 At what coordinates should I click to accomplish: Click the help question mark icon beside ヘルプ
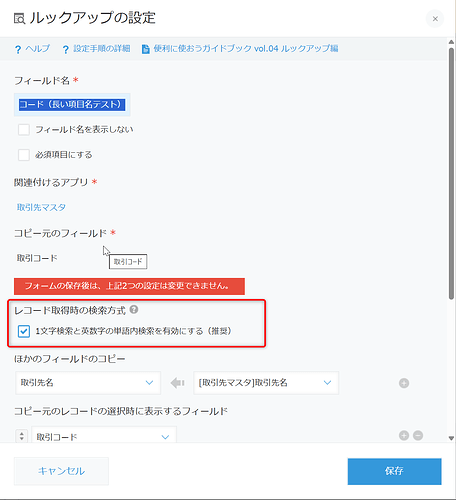point(18,50)
